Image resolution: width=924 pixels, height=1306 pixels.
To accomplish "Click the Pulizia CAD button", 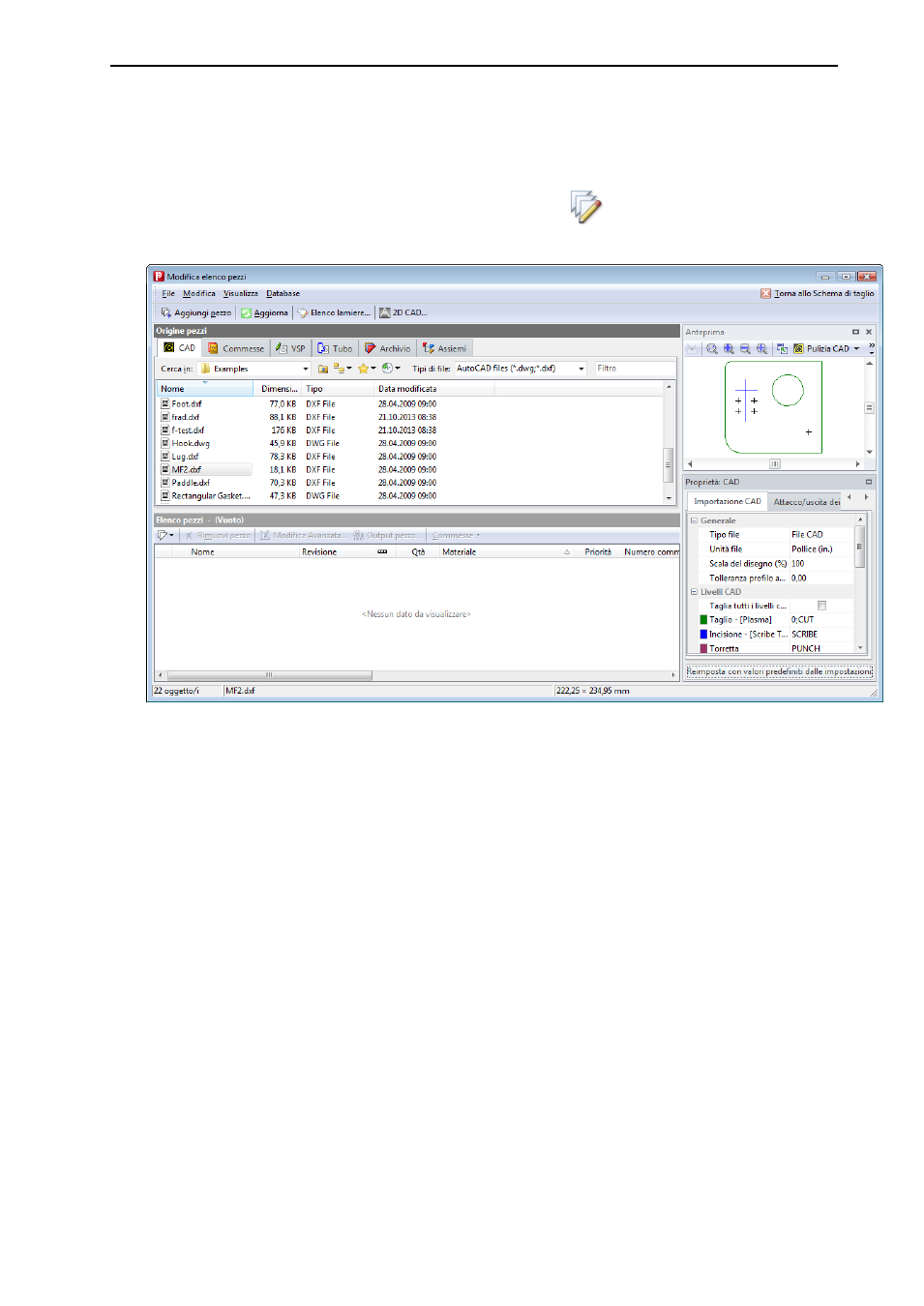I will coord(820,348).
